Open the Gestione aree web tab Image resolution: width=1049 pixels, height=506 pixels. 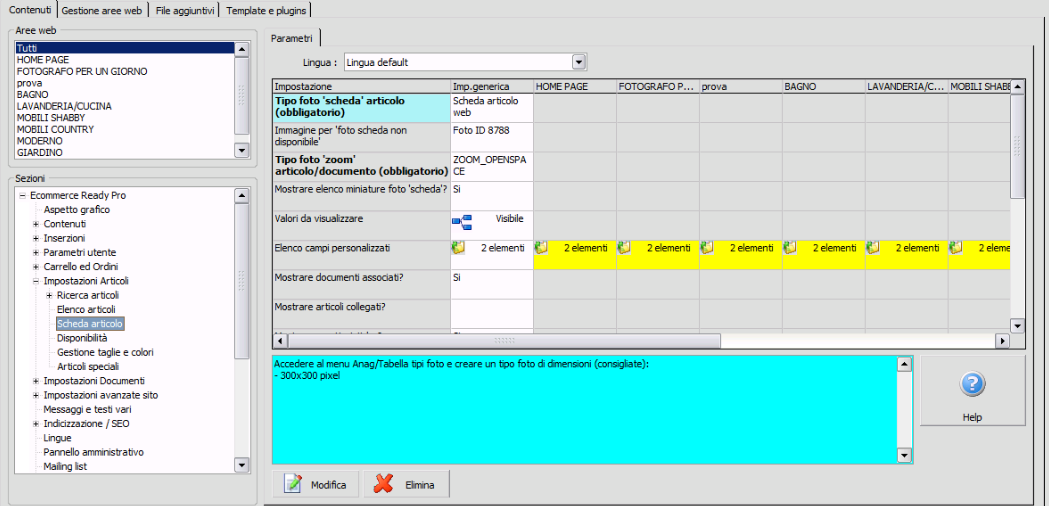[102, 11]
